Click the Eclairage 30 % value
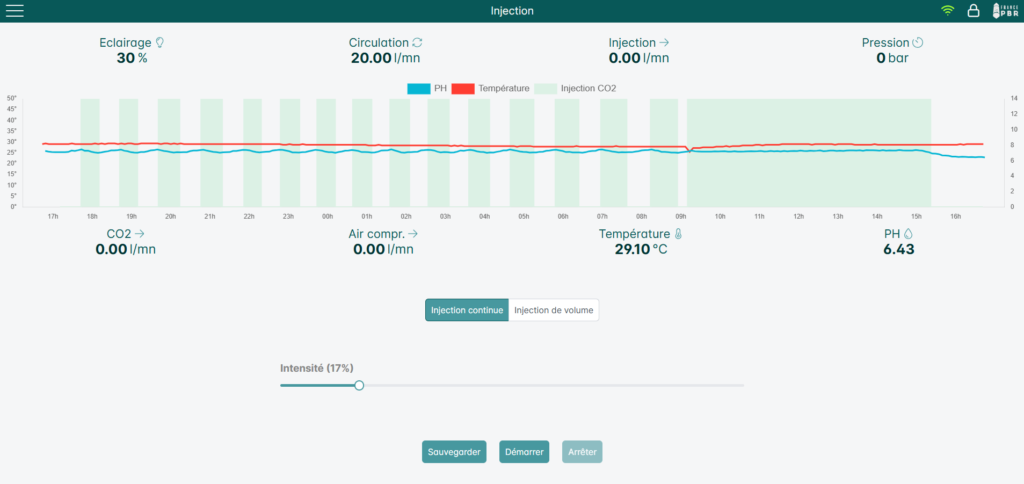Screen dimensions: 1024x484 (132, 58)
